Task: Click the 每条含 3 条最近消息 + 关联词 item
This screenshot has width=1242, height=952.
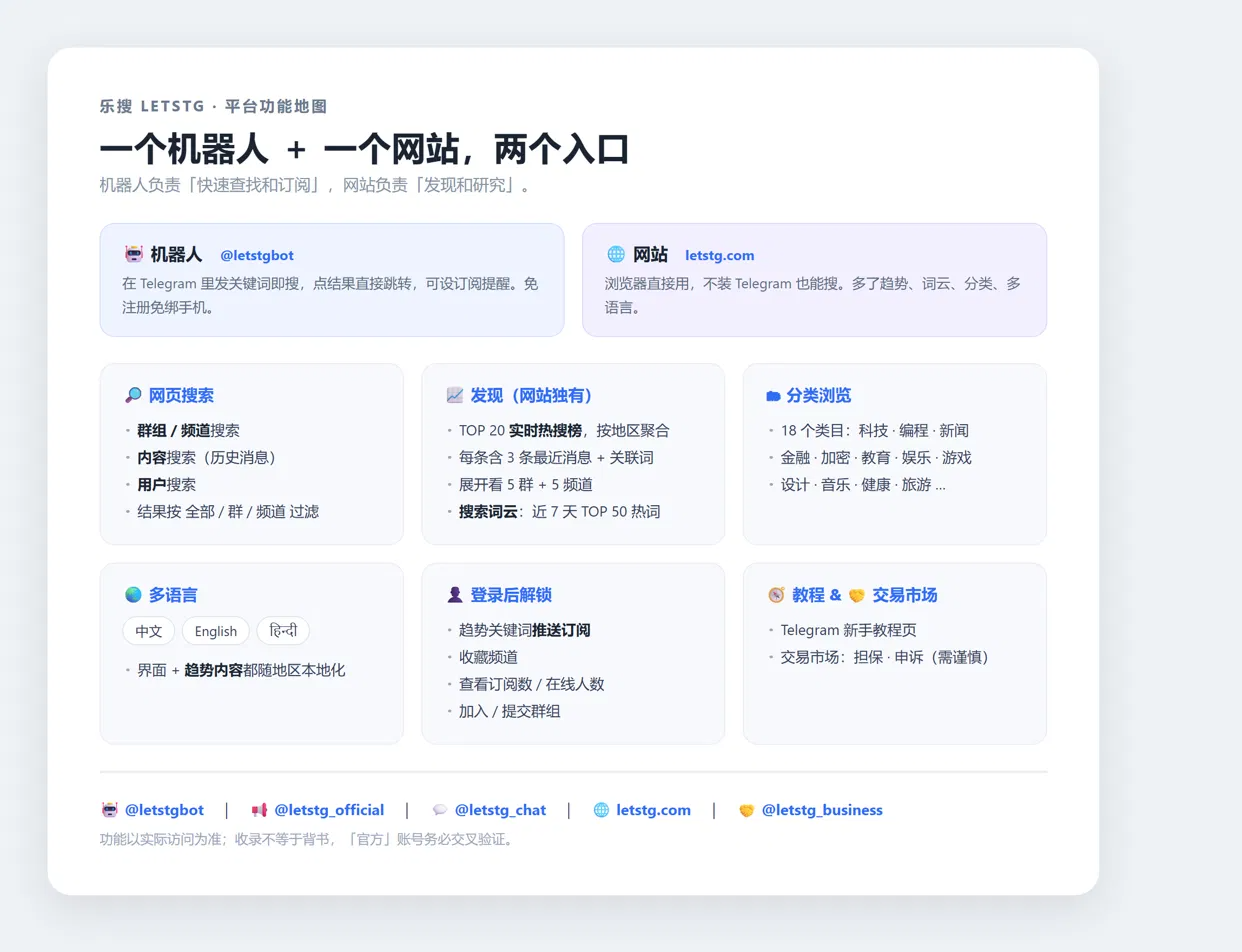Action: [x=556, y=457]
